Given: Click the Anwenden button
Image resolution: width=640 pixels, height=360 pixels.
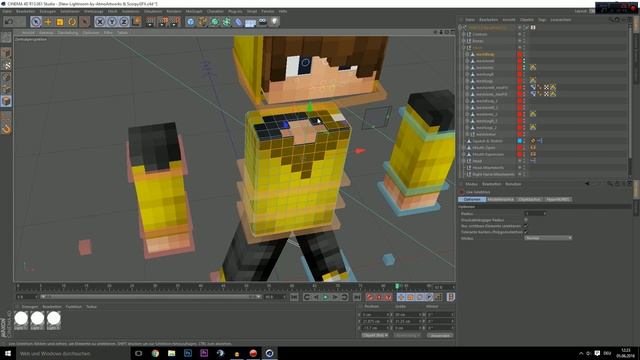Looking at the screenshot, I should pyautogui.click(x=440, y=335).
